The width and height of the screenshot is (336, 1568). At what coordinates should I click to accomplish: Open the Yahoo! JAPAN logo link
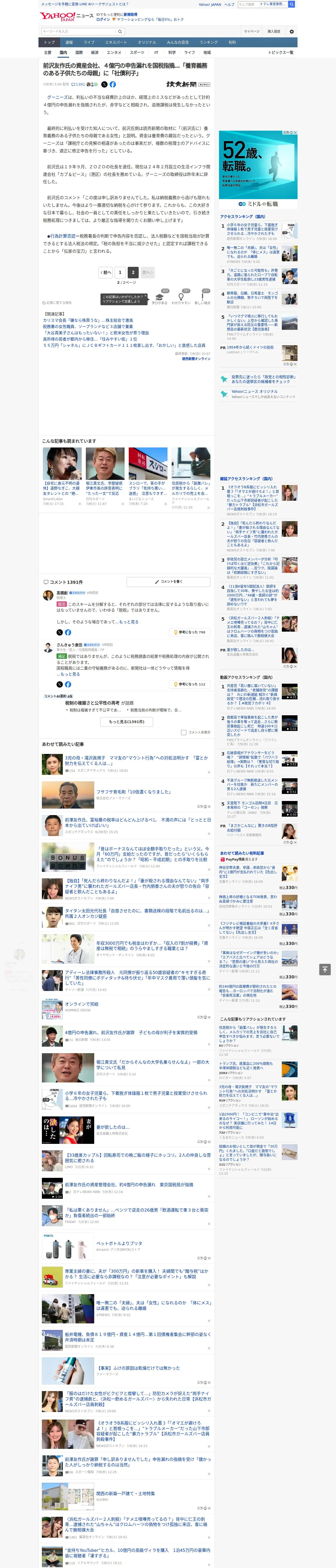coord(57,16)
